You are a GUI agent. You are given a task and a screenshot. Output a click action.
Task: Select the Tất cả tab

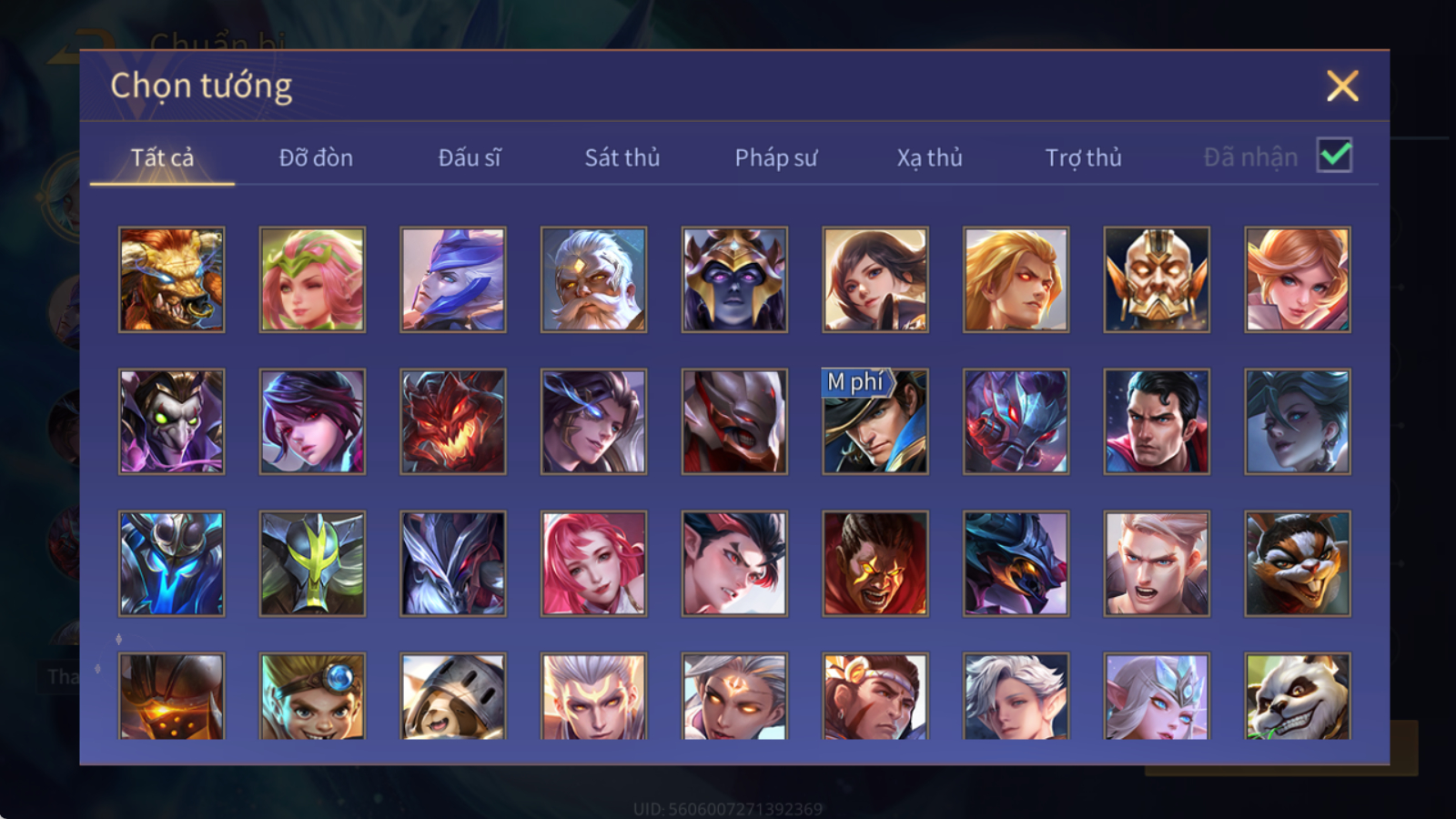click(x=162, y=157)
